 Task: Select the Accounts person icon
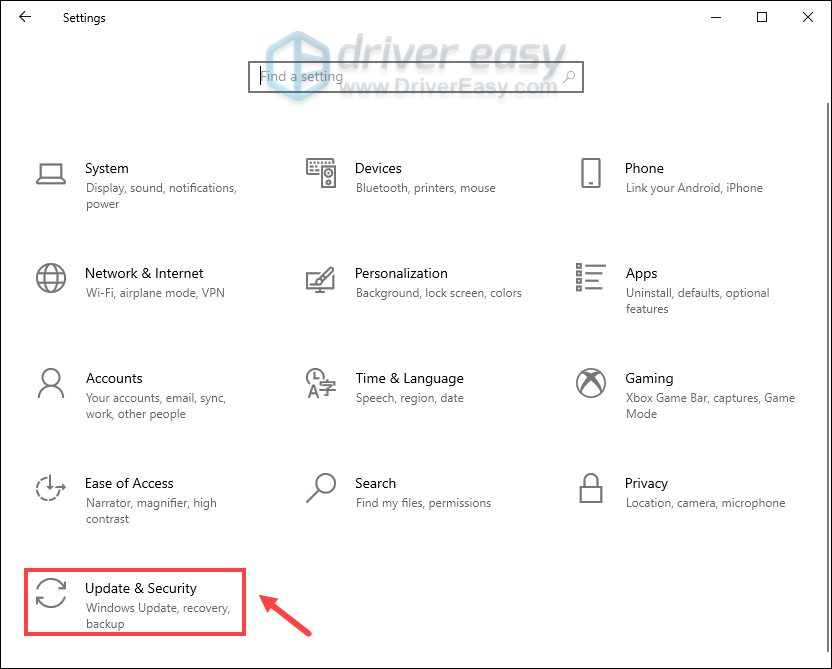(x=50, y=383)
